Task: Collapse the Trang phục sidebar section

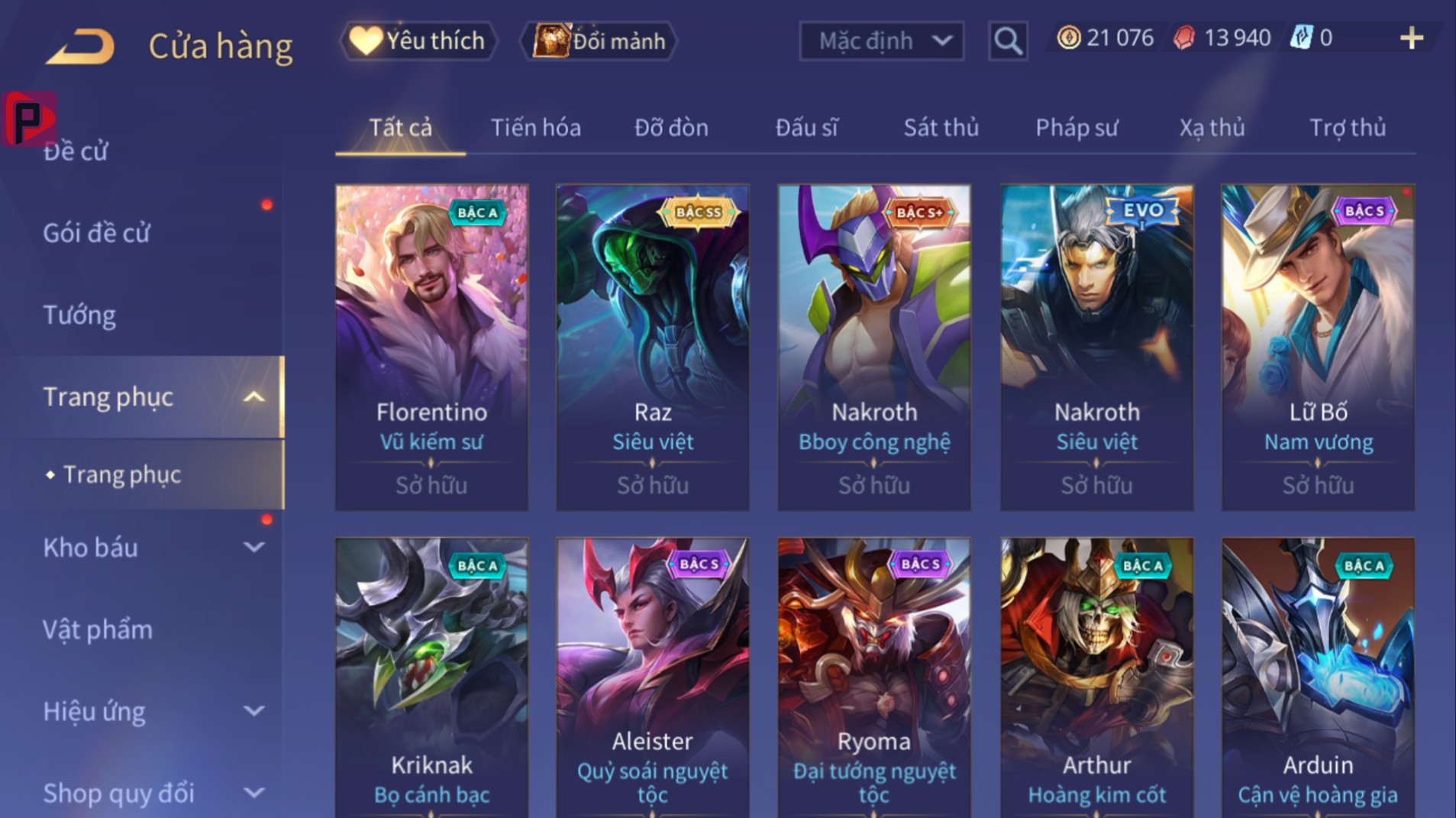Action: point(253,397)
